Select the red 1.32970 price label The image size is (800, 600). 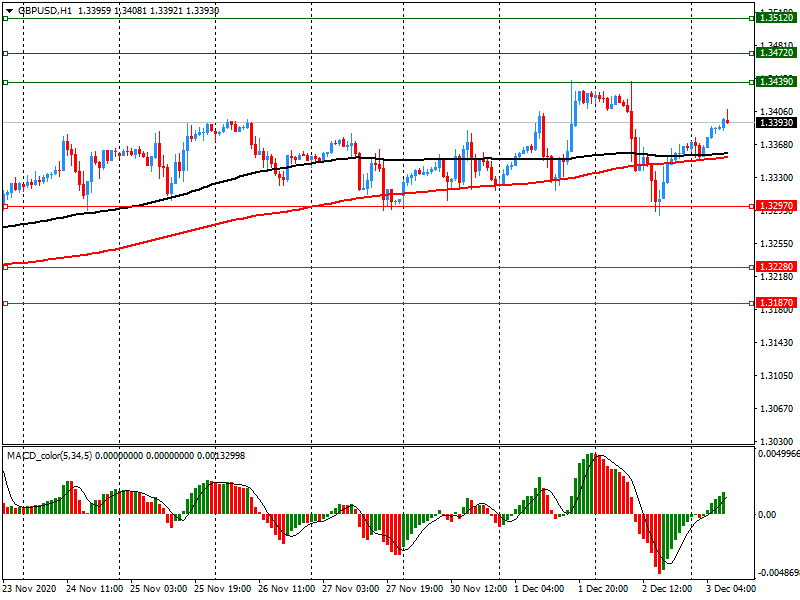[x=776, y=206]
